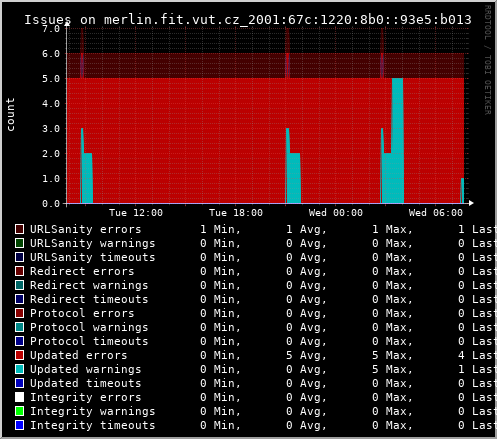This screenshot has height=439, width=497.
Task: Click the URLSanity timeouts legend swatch
Action: [19, 257]
